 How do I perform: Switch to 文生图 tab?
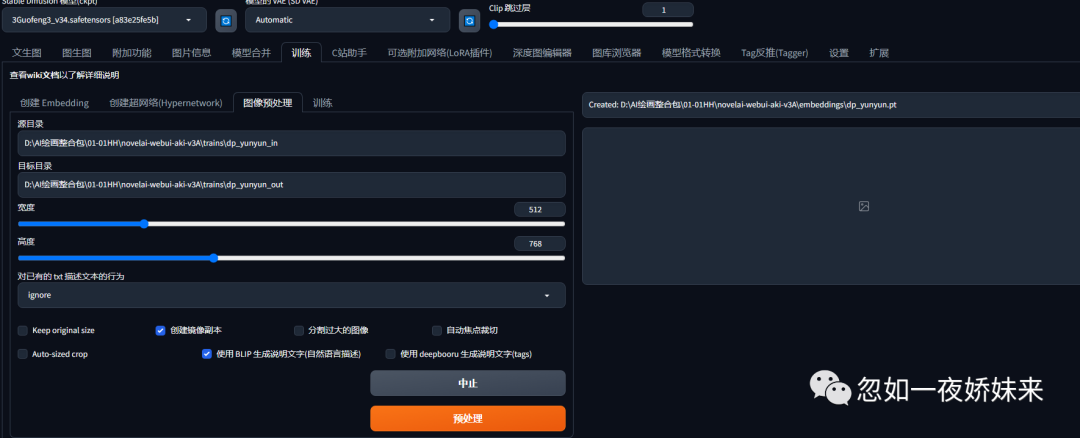coord(27,53)
